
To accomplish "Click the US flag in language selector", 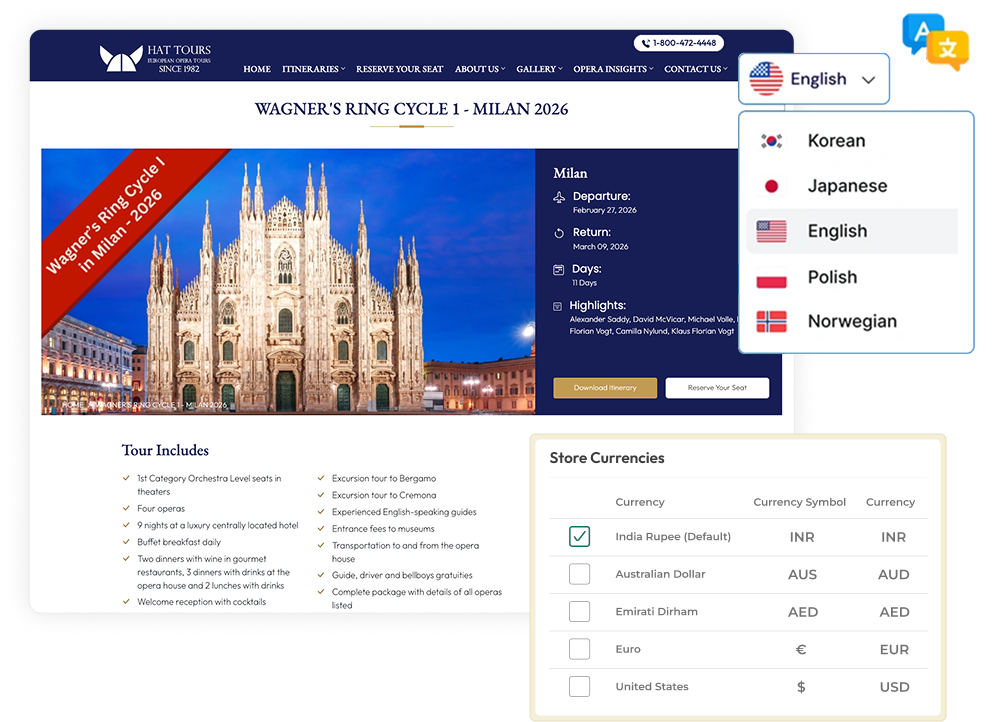I will pyautogui.click(x=766, y=79).
